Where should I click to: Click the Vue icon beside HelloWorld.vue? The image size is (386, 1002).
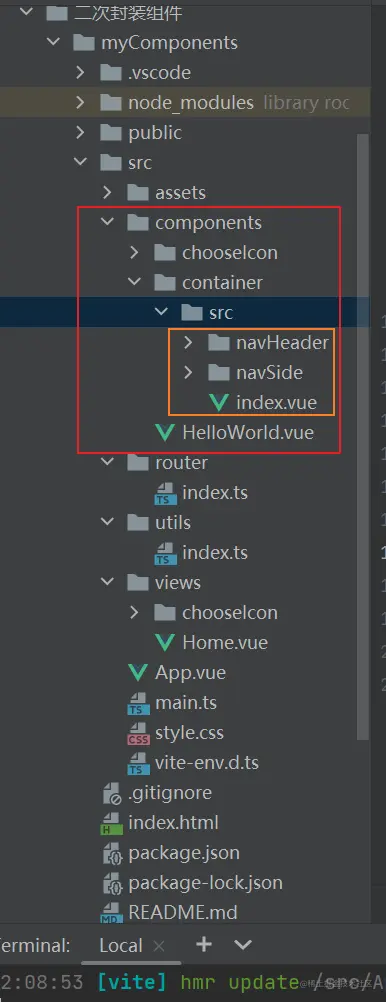coord(165,433)
